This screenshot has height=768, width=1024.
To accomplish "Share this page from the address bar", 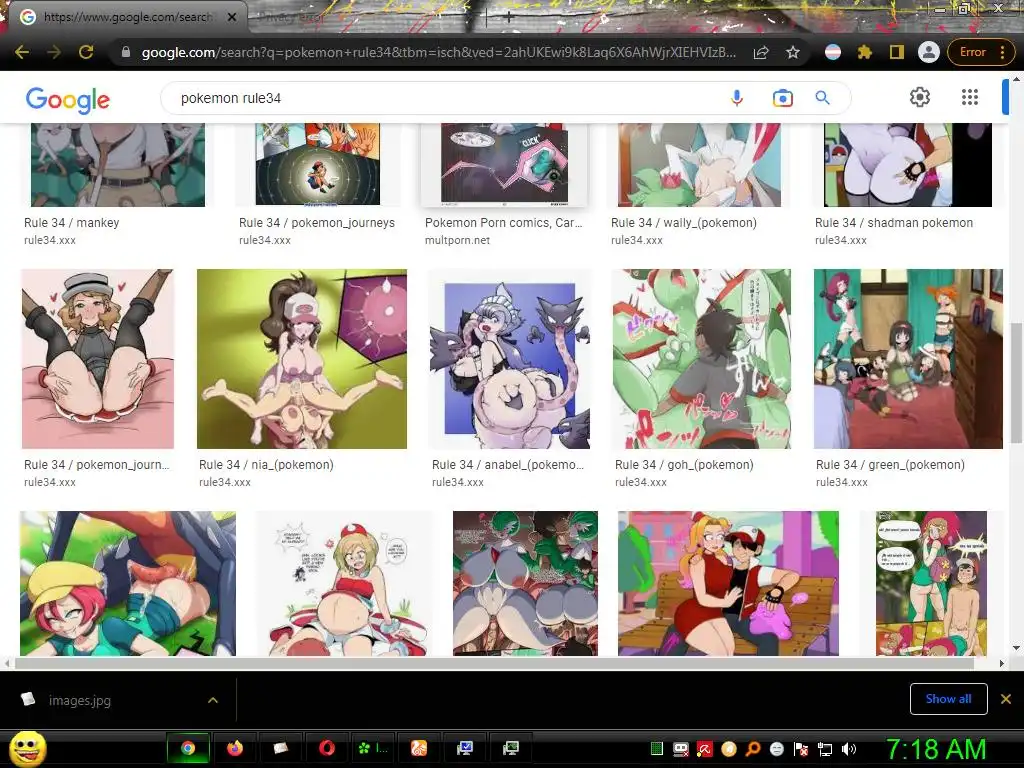I will click(761, 52).
